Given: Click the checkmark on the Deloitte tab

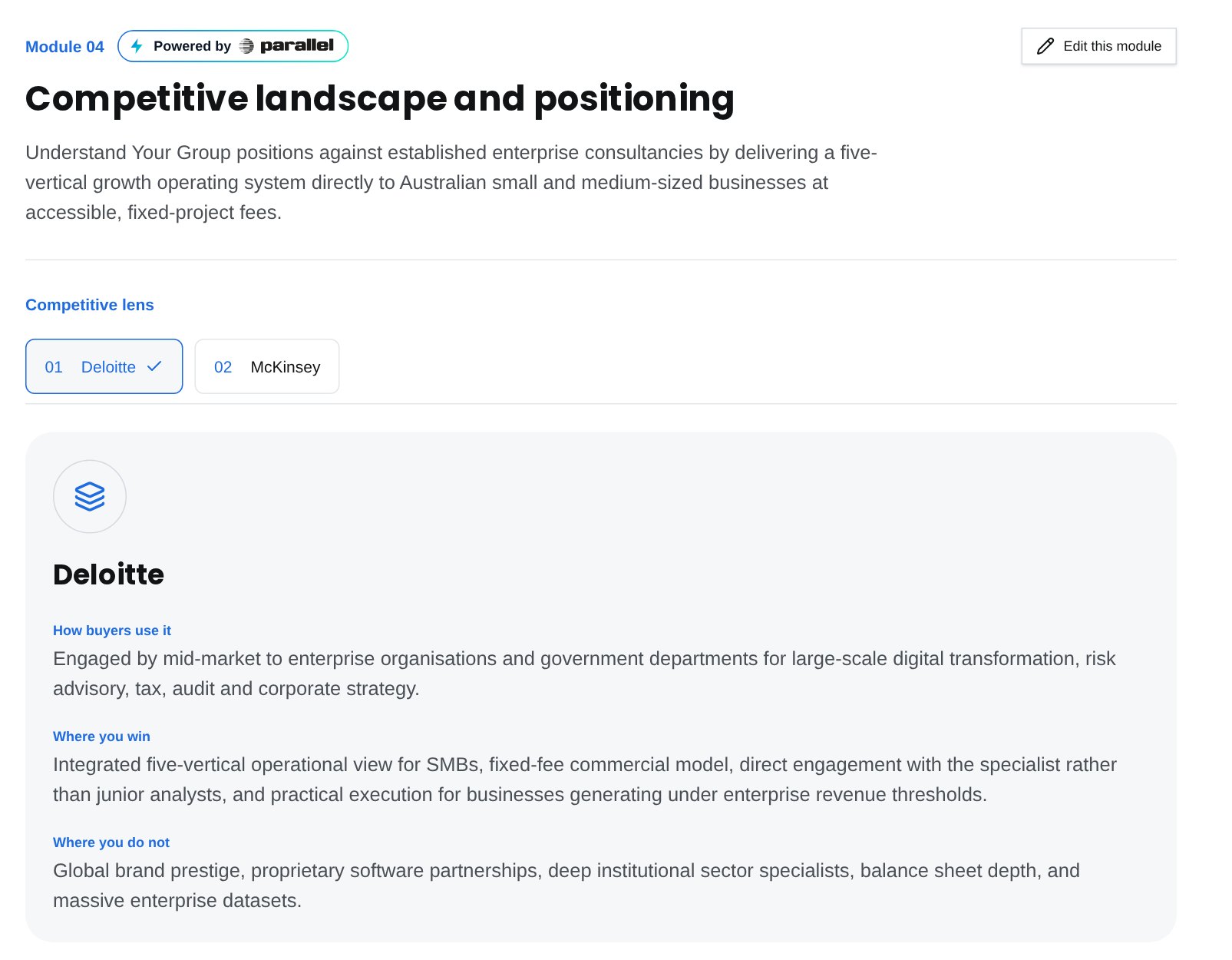Looking at the screenshot, I should (154, 366).
